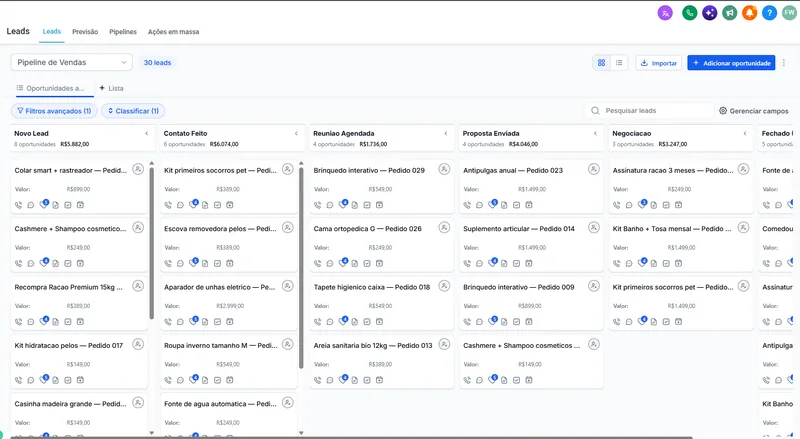
Task: Open the FW user profile avatar
Action: [x=790, y=13]
